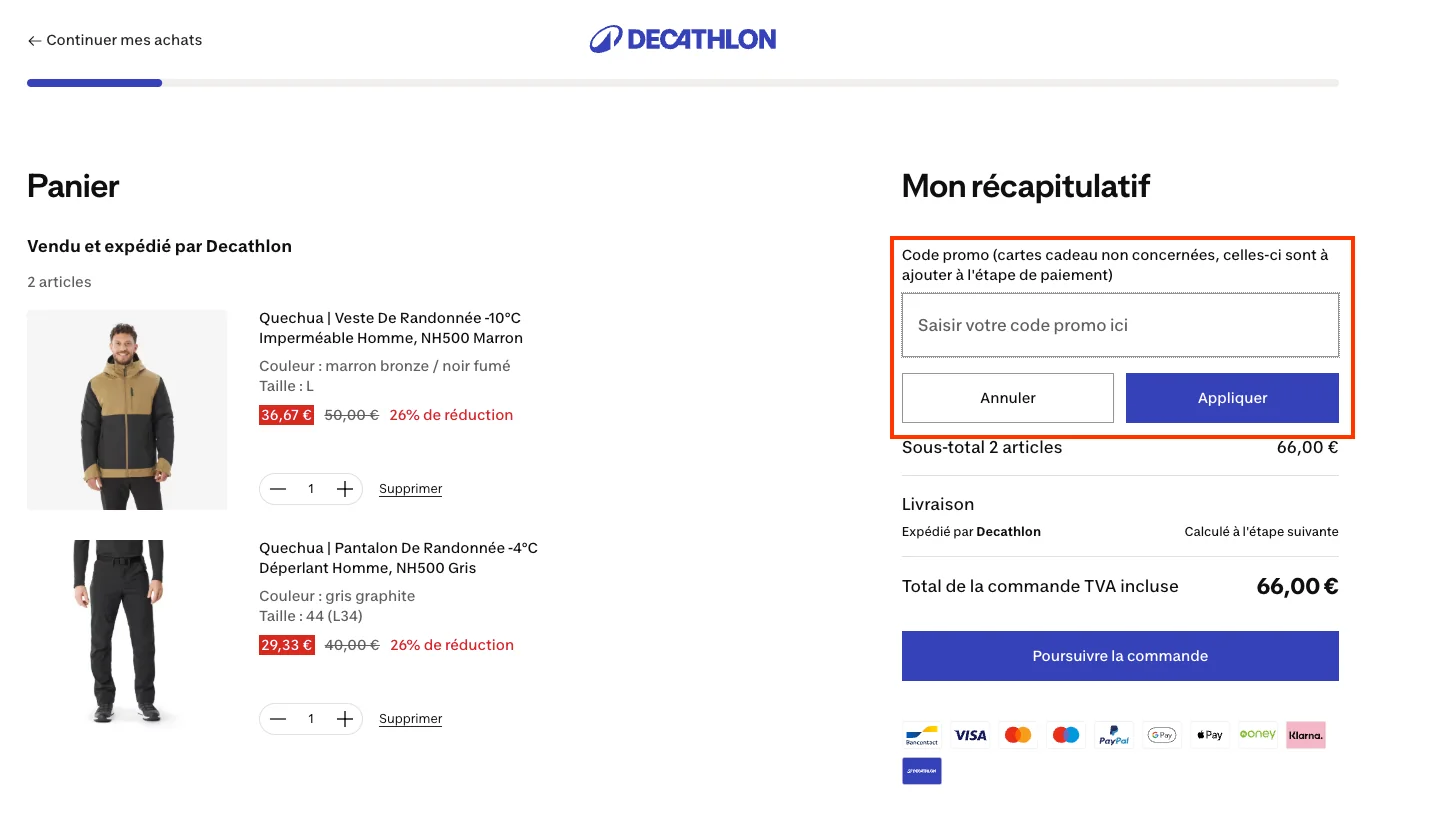1431x816 pixels.
Task: Click the Google Pay icon
Action: pos(1161,735)
